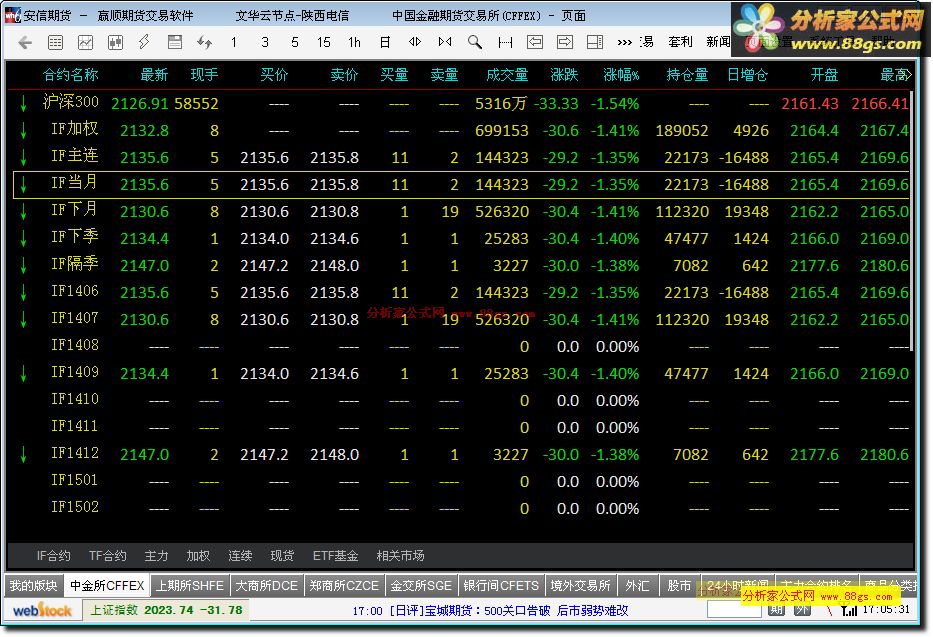The width and height of the screenshot is (933, 637).
Task: Open the 股市 tab
Action: coord(679,586)
